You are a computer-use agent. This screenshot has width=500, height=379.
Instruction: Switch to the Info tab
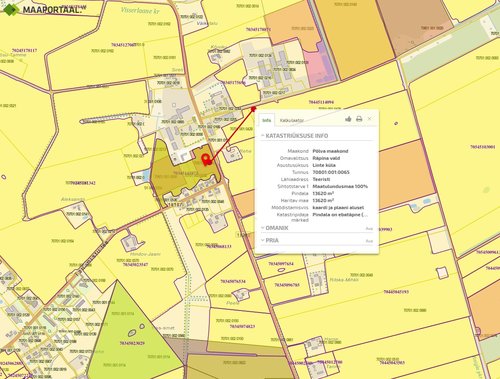pos(267,120)
